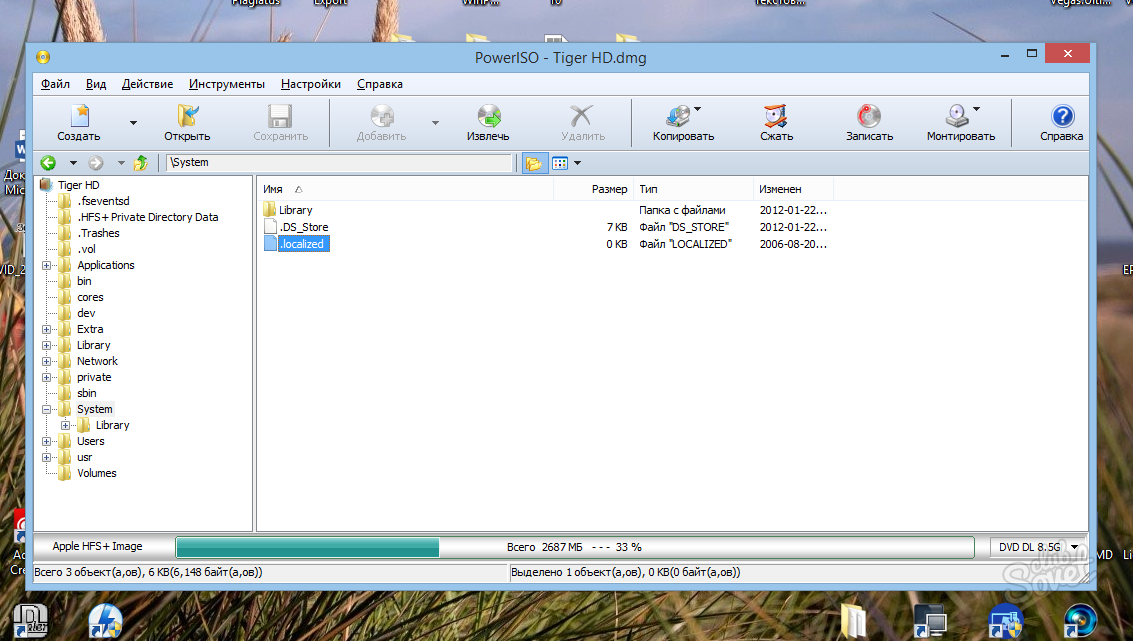Open the Файл menu

pyautogui.click(x=55, y=84)
